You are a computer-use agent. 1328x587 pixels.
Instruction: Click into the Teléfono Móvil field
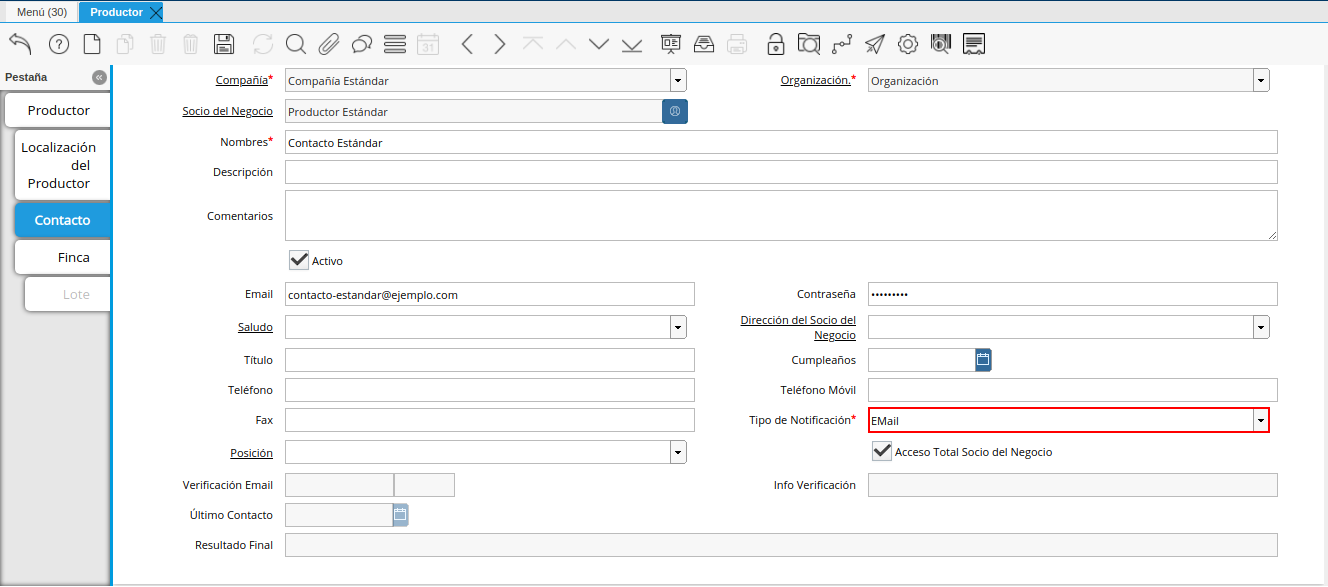coord(1072,390)
